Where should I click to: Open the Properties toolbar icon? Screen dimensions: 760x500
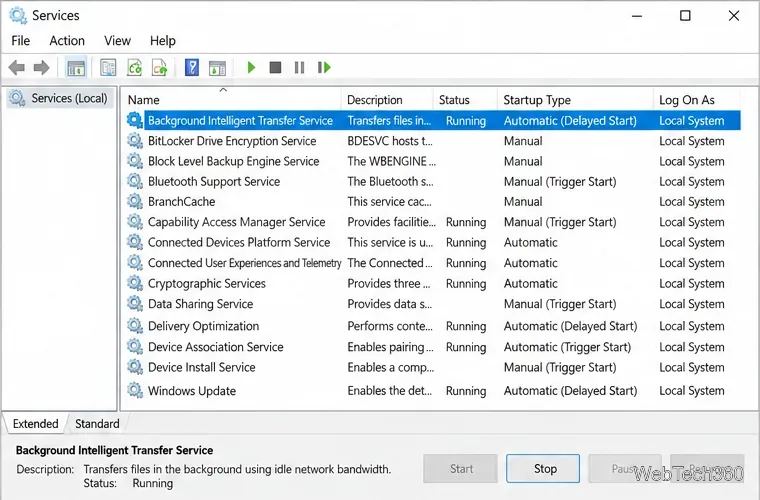(x=108, y=68)
